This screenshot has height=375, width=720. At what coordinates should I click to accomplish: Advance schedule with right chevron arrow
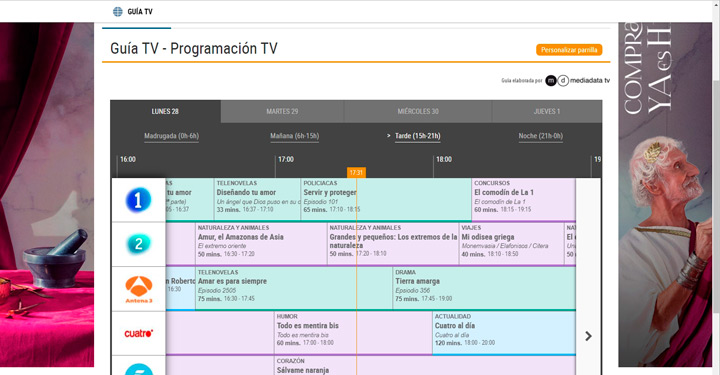tap(588, 336)
